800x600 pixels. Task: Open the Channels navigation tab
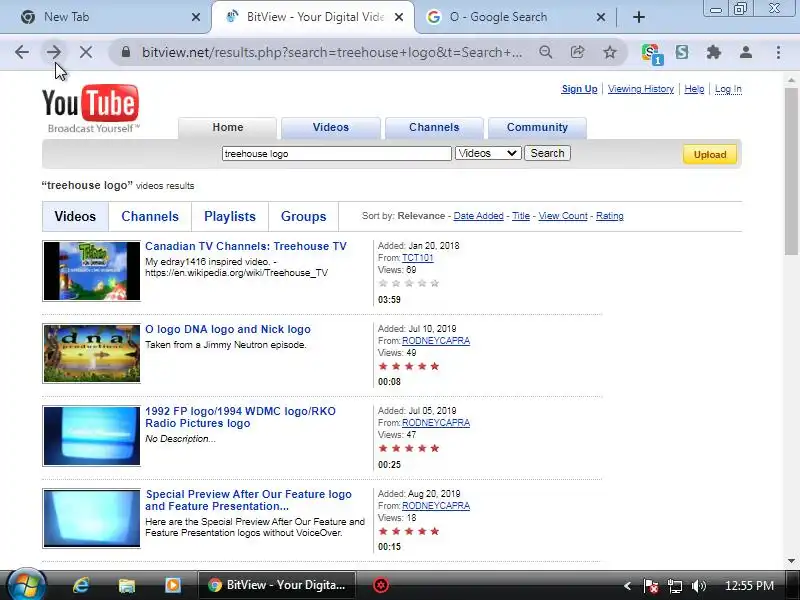tap(434, 128)
